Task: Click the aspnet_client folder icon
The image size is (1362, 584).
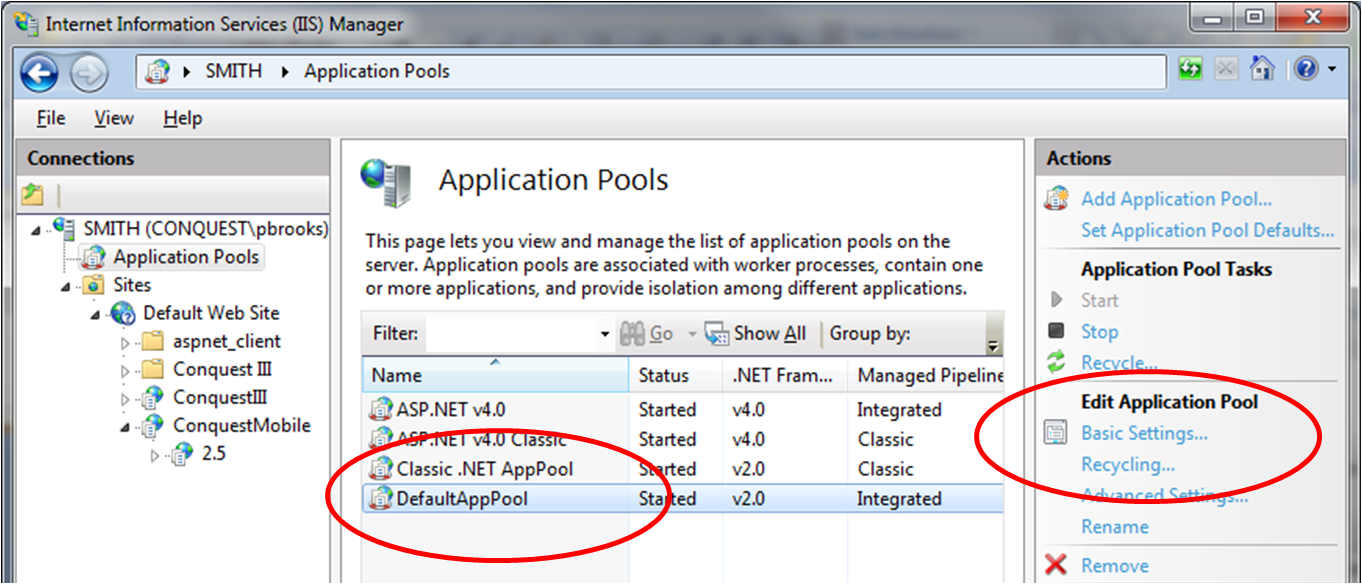Action: (x=153, y=341)
